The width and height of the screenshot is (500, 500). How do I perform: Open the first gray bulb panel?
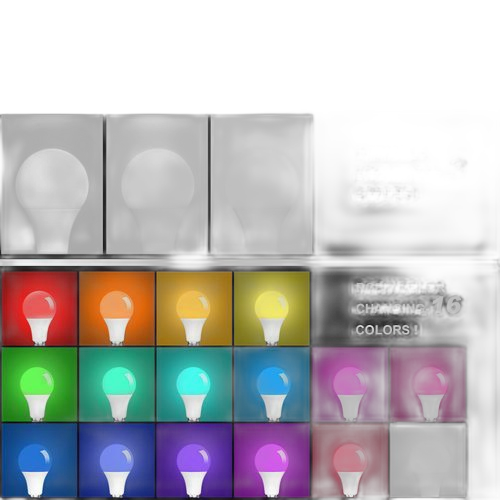click(x=52, y=184)
